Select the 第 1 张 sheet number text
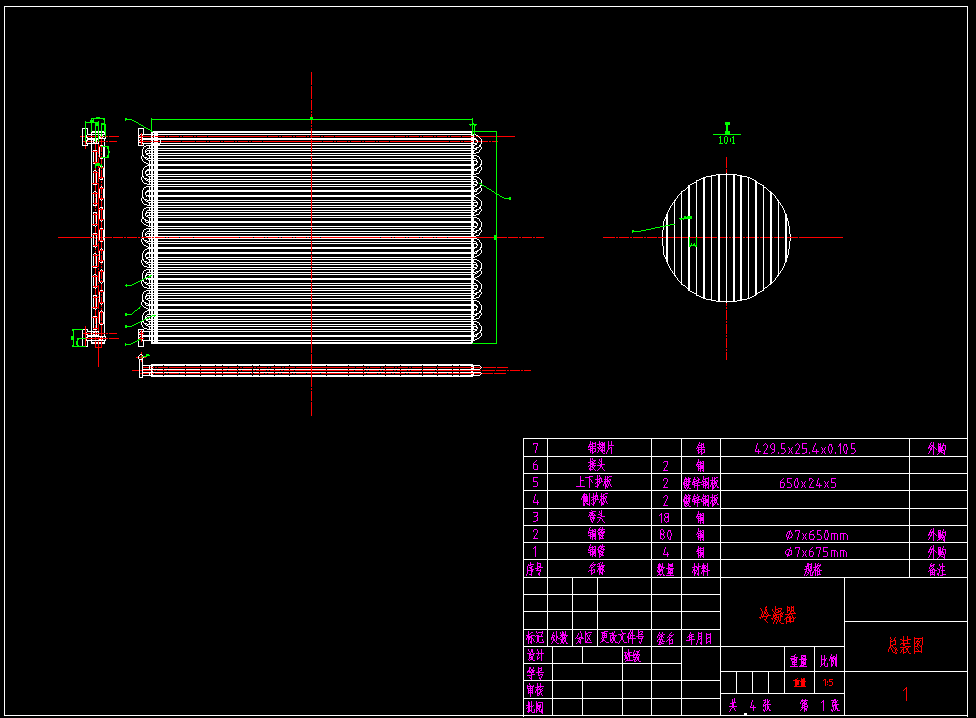The width and height of the screenshot is (976, 718). point(820,706)
